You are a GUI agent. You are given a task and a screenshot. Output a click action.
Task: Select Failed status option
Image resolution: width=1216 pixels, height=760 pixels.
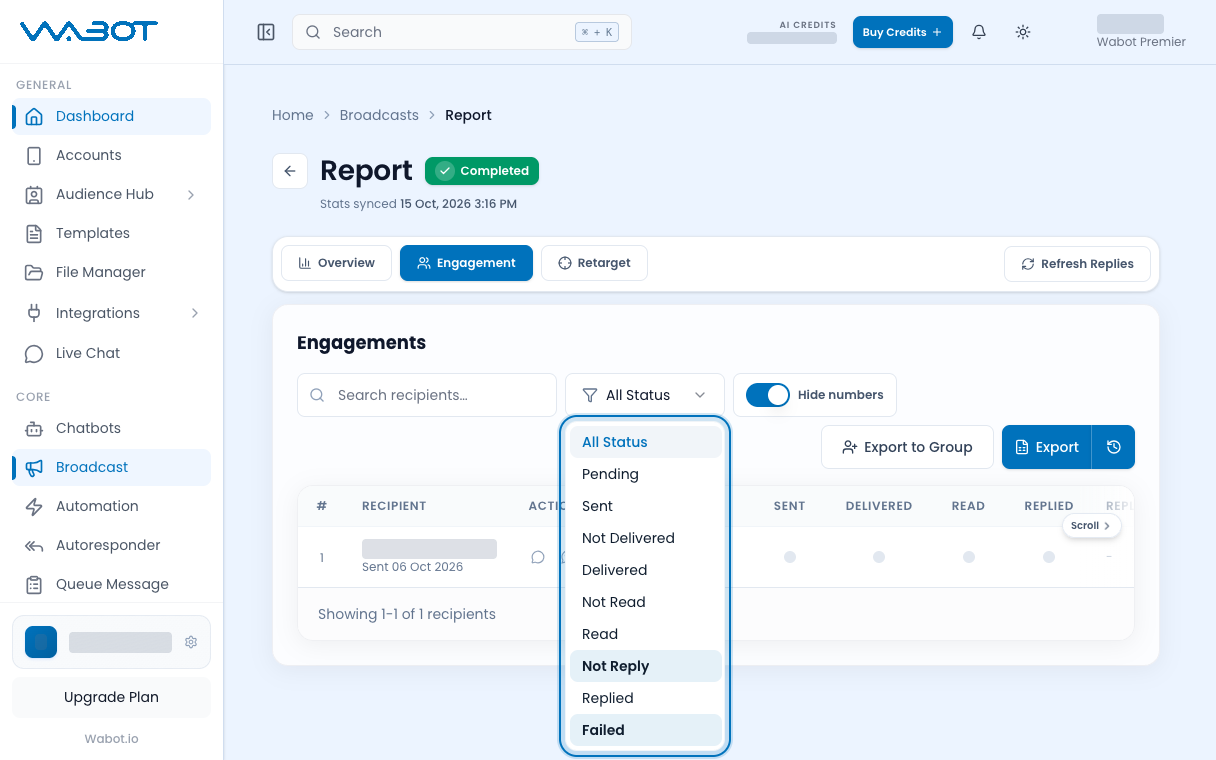tap(646, 730)
